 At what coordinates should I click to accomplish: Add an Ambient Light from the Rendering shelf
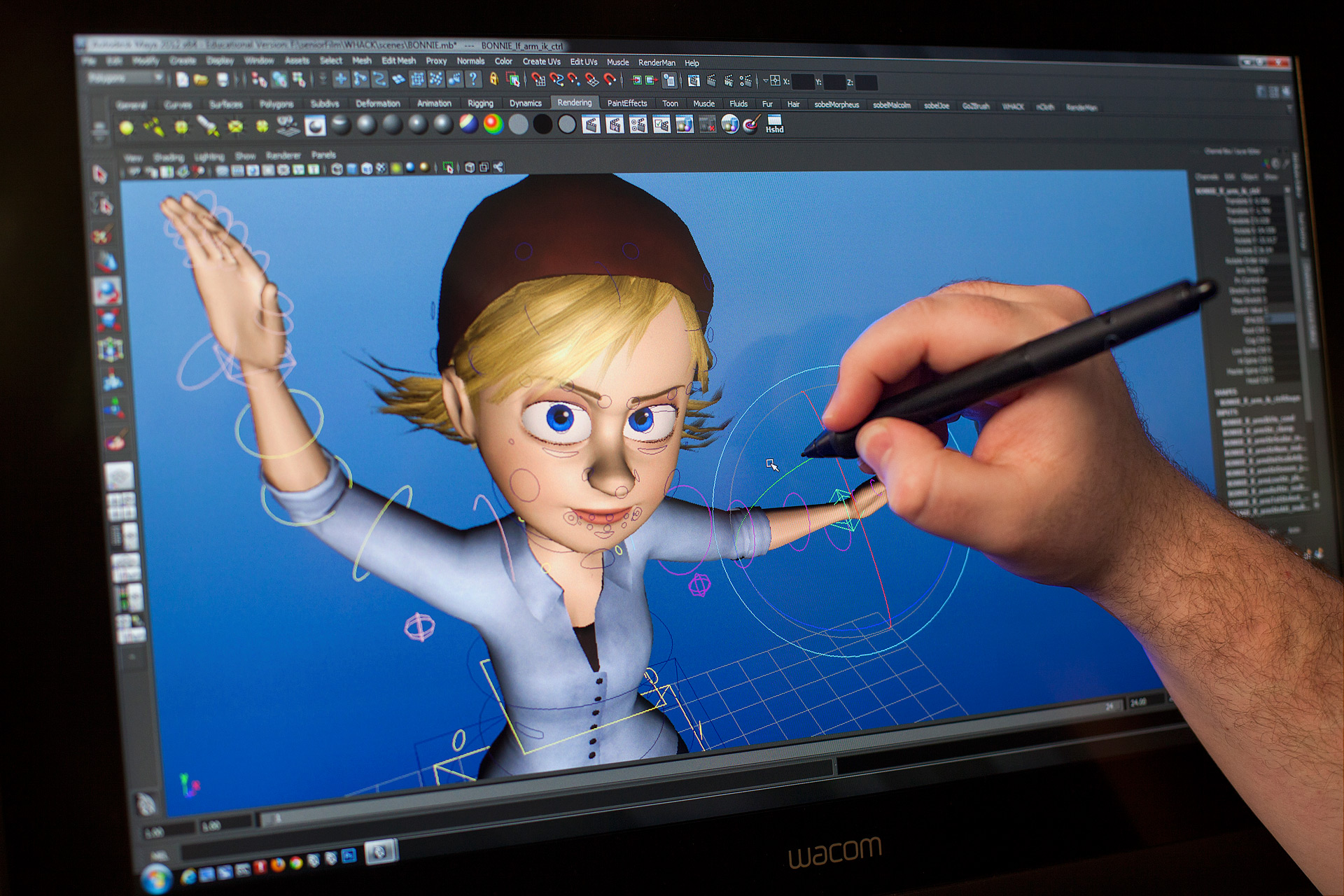[127, 127]
